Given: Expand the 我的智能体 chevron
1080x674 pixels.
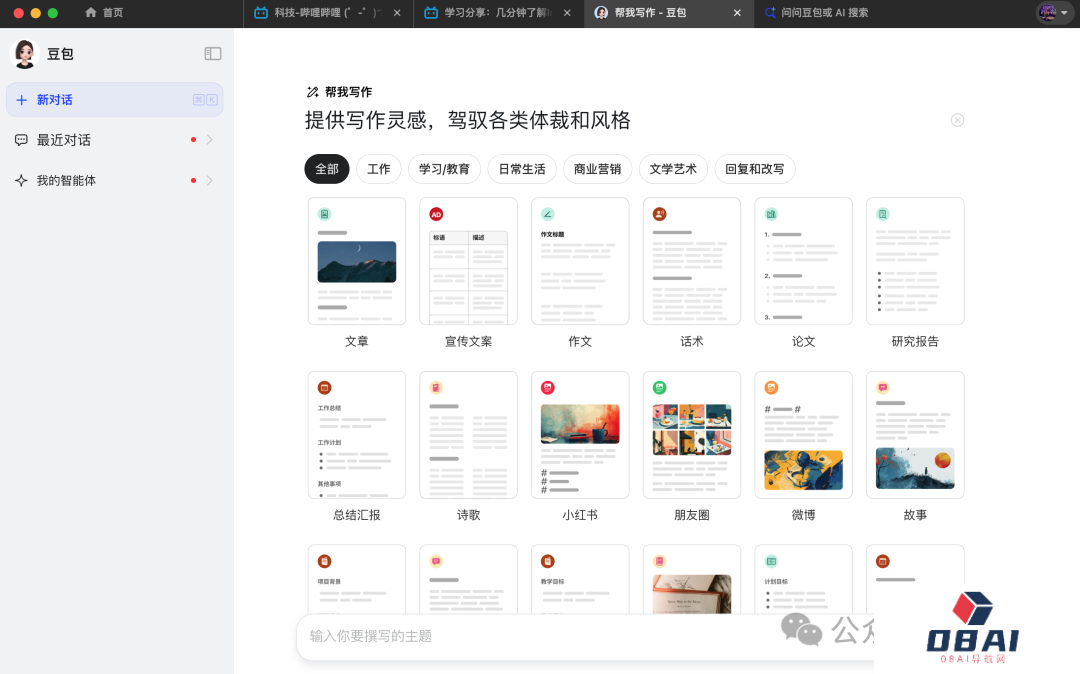Looking at the screenshot, I should pos(209,181).
